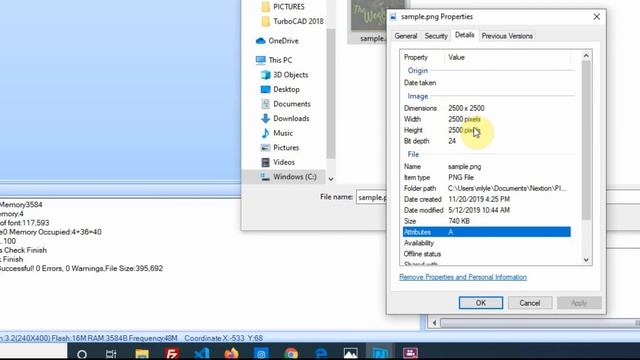The height and width of the screenshot is (360, 640).
Task: Open Task View from the taskbar
Action: (x=111, y=353)
